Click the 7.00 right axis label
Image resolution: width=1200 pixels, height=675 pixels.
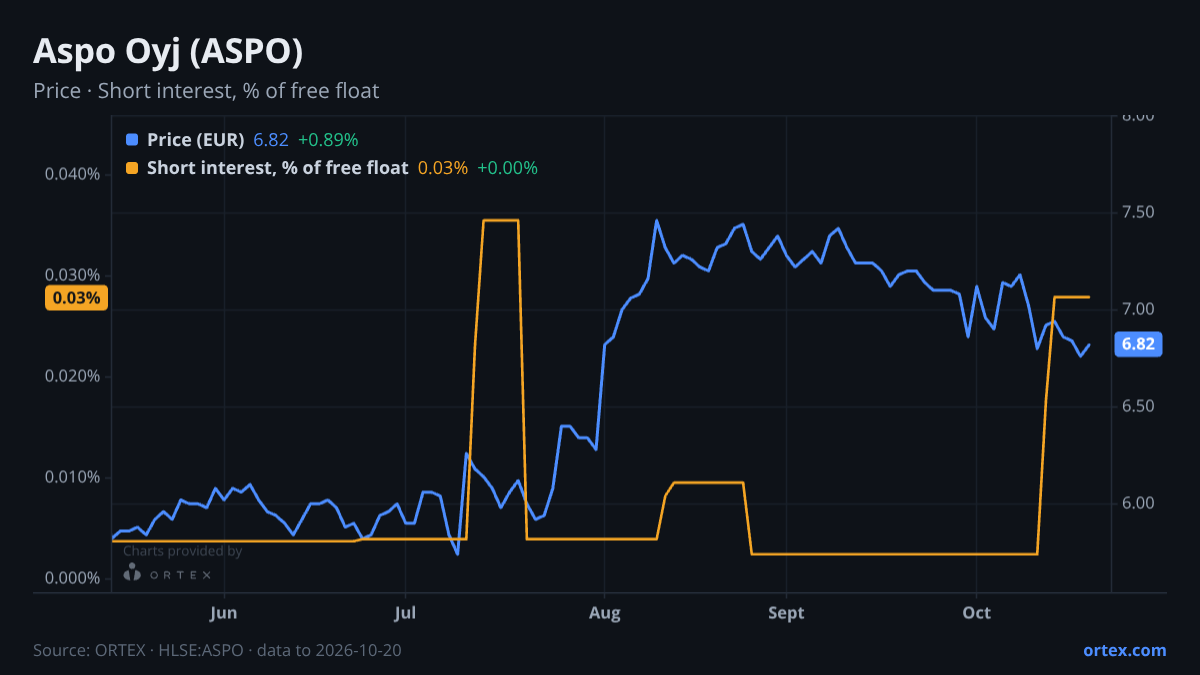point(1138,309)
